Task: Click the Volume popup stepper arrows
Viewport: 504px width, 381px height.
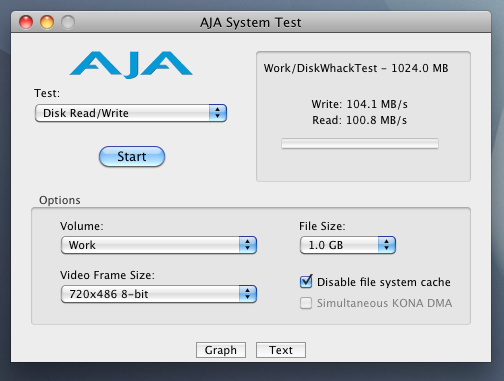Action: [248, 245]
